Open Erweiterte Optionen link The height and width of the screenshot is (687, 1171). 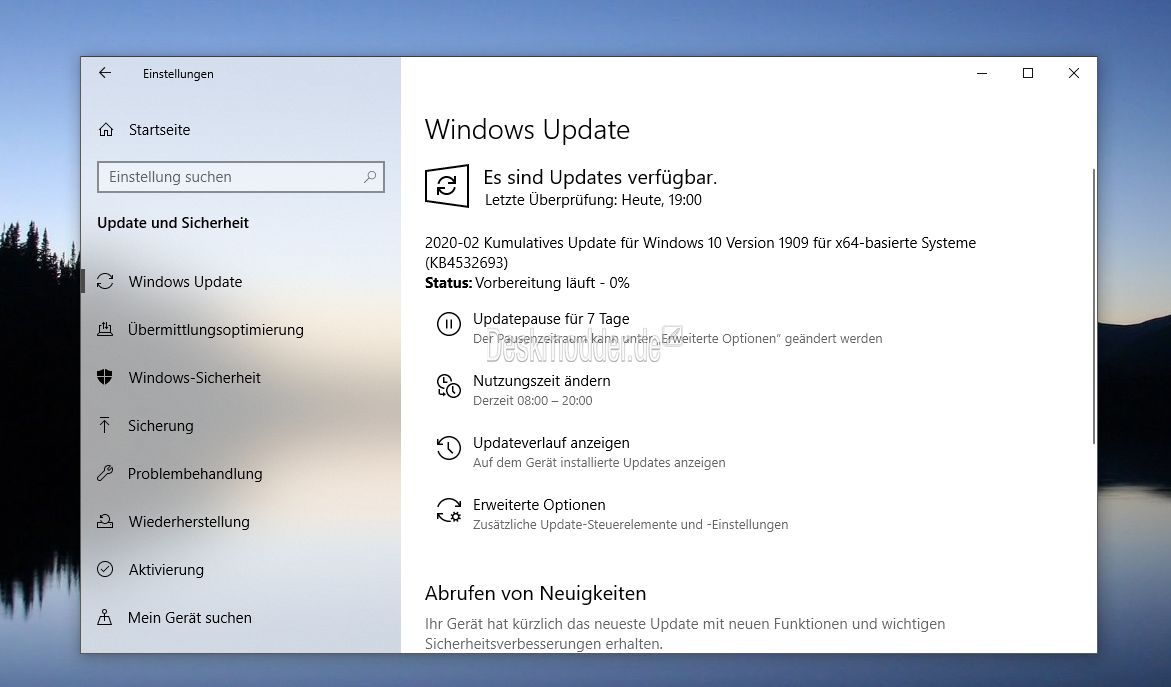point(539,505)
